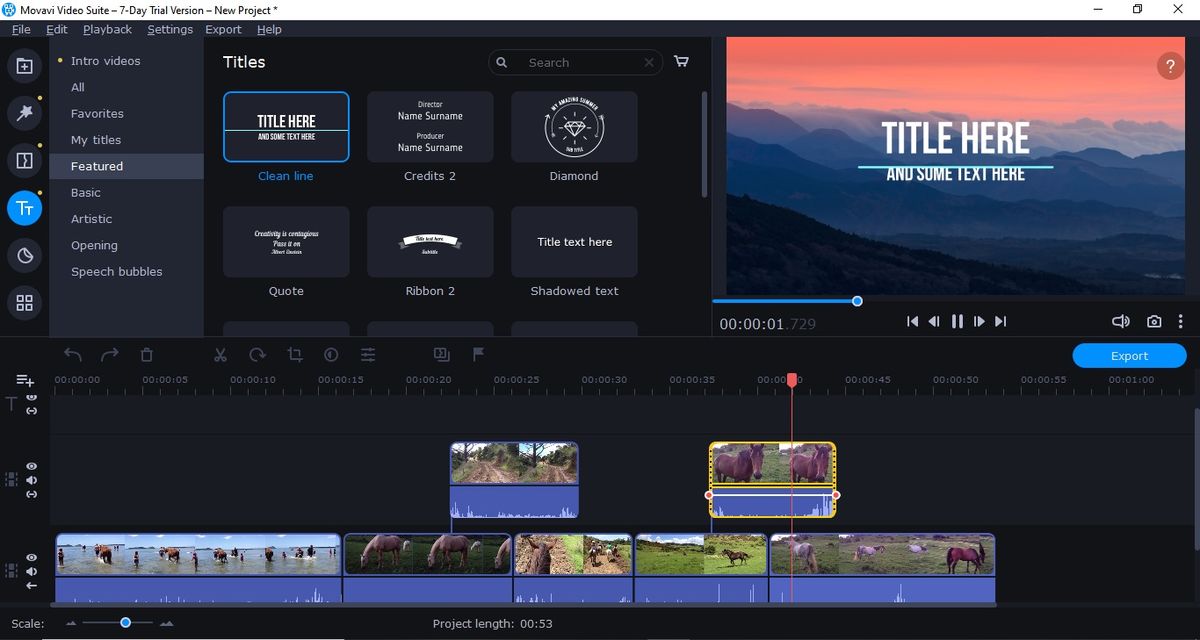Mute the main video track
1200x640 pixels.
coord(31,570)
